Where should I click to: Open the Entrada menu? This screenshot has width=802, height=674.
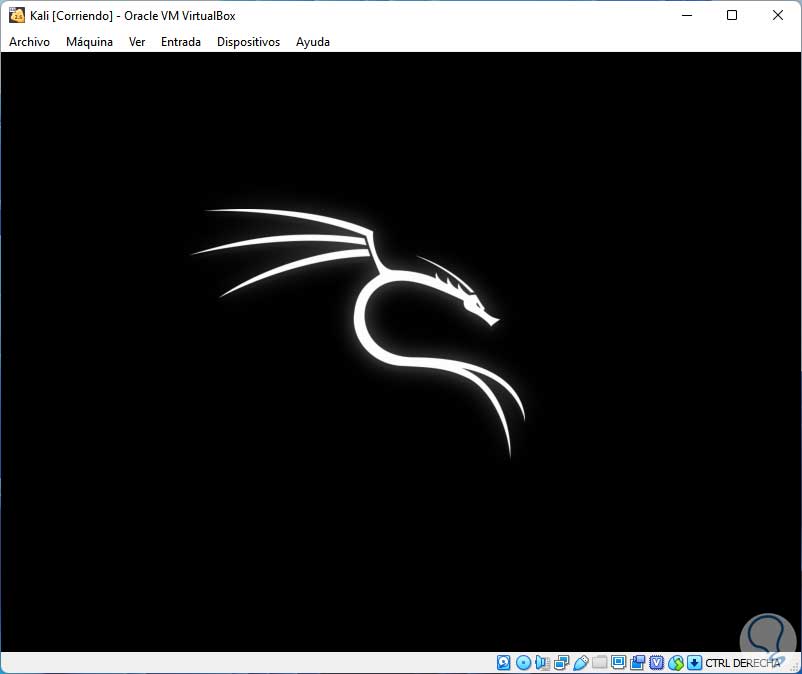(181, 42)
